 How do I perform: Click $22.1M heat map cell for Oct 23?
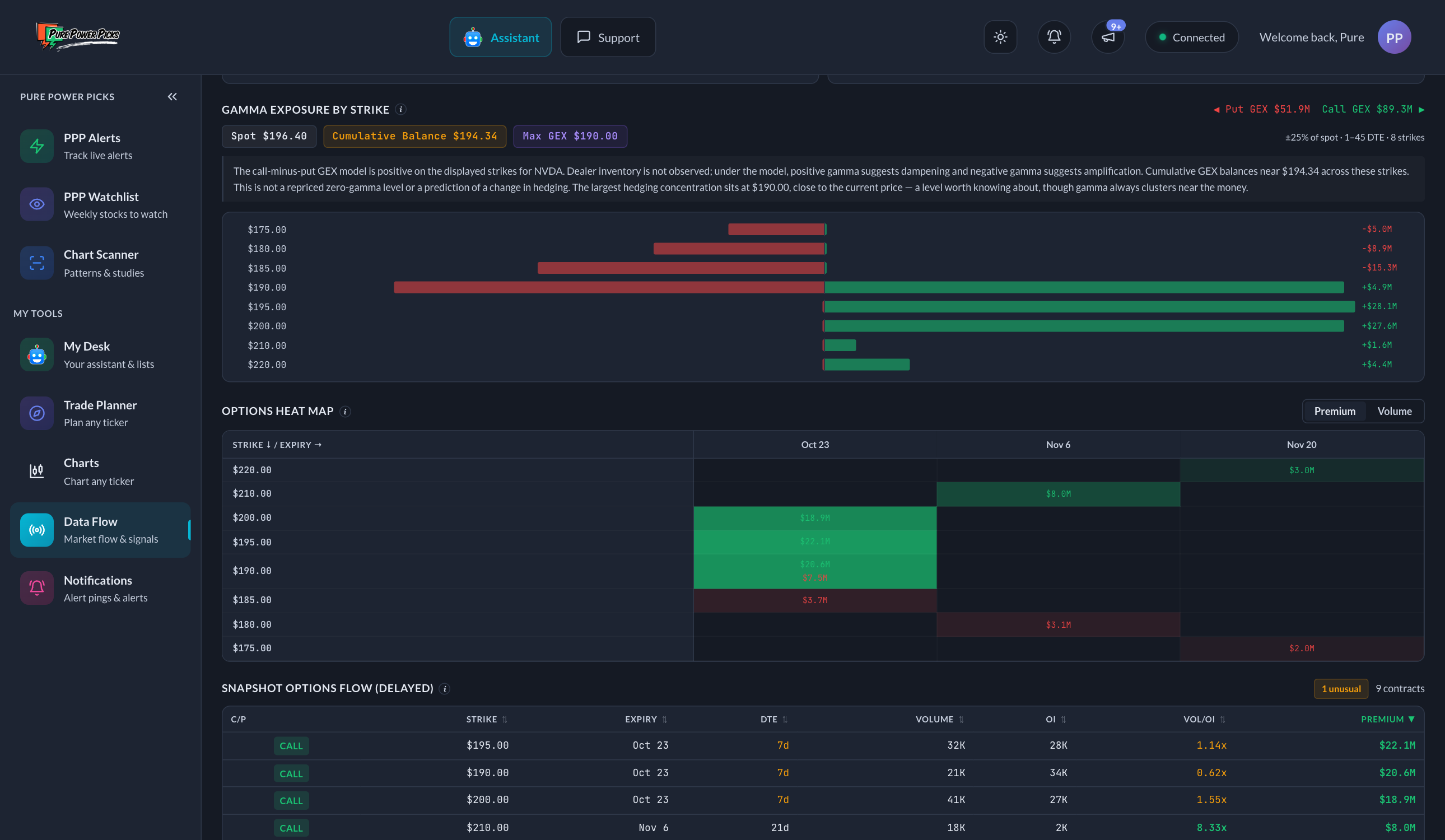(815, 543)
